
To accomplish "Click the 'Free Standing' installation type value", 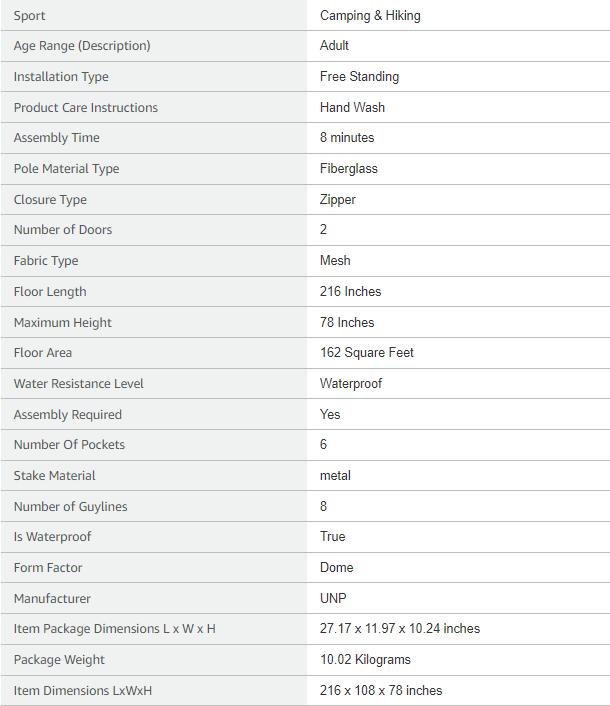I will tap(359, 76).
